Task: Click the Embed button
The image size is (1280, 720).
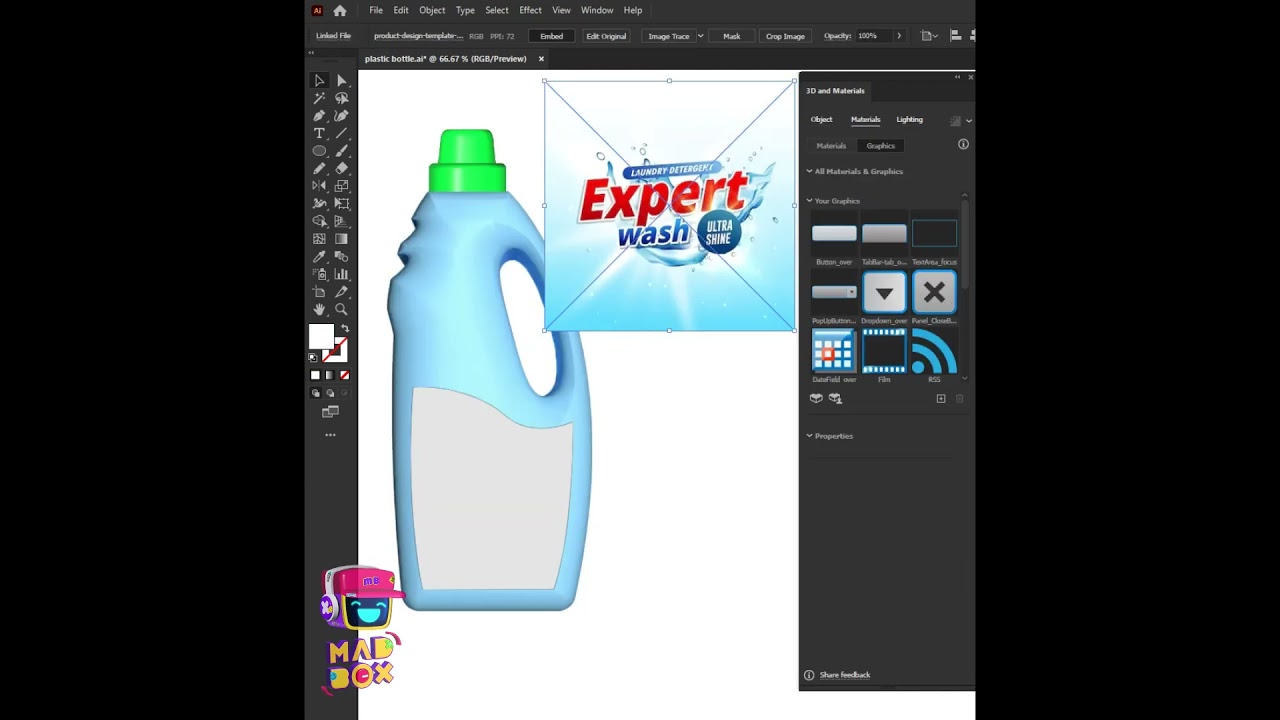Action: (552, 36)
